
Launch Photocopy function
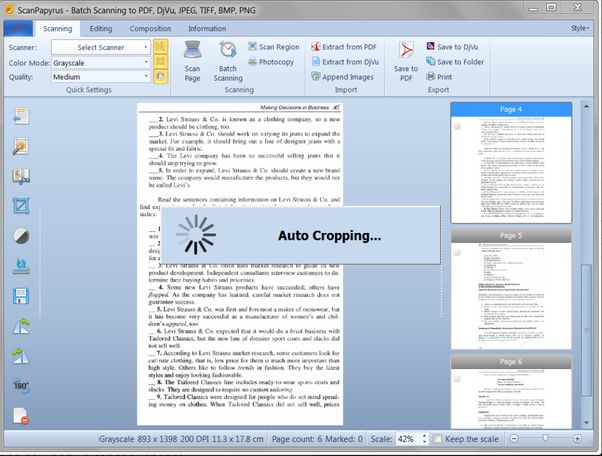[271, 62]
